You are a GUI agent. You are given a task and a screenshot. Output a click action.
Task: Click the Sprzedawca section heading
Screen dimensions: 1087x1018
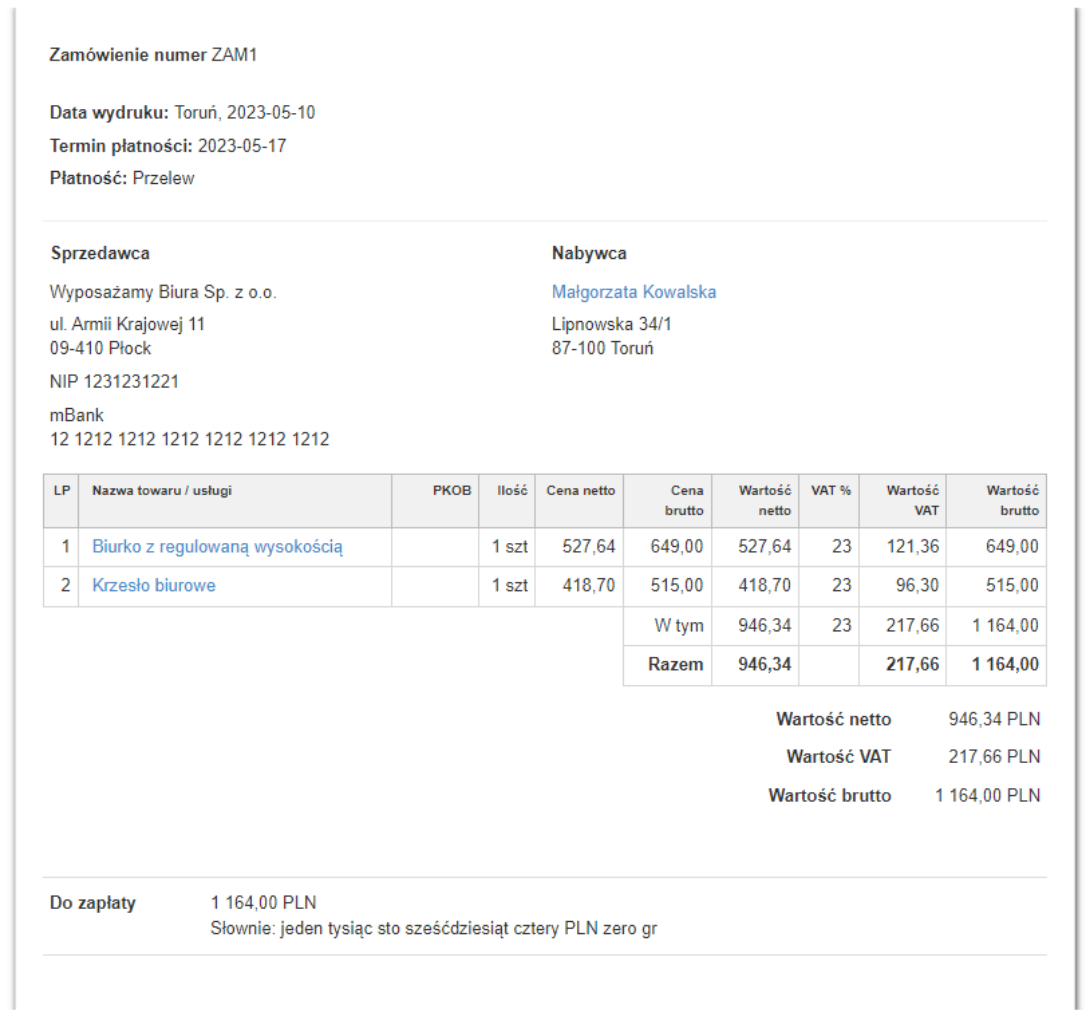[x=101, y=253]
